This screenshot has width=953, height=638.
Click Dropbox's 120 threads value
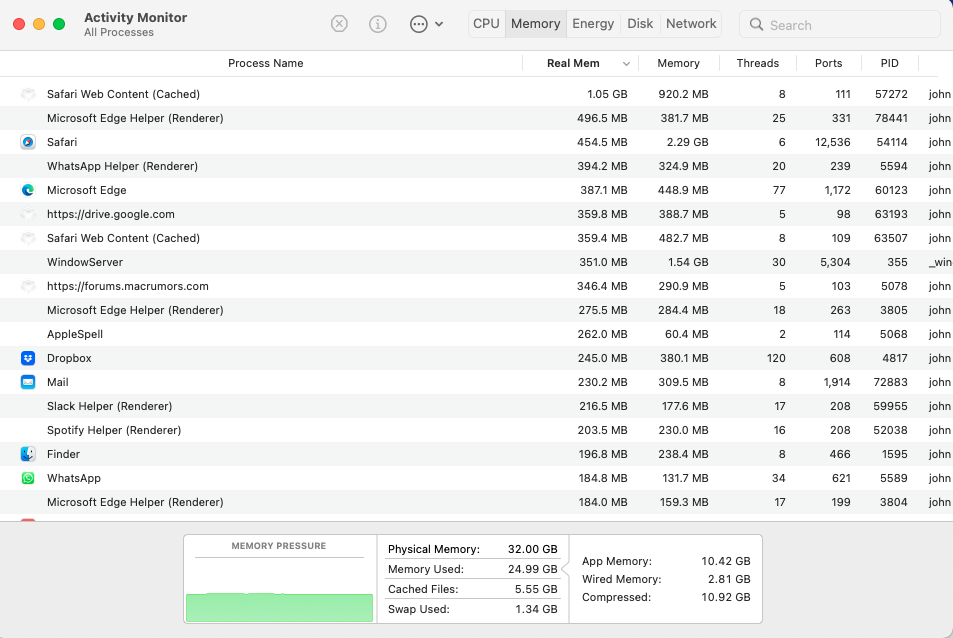point(776,358)
